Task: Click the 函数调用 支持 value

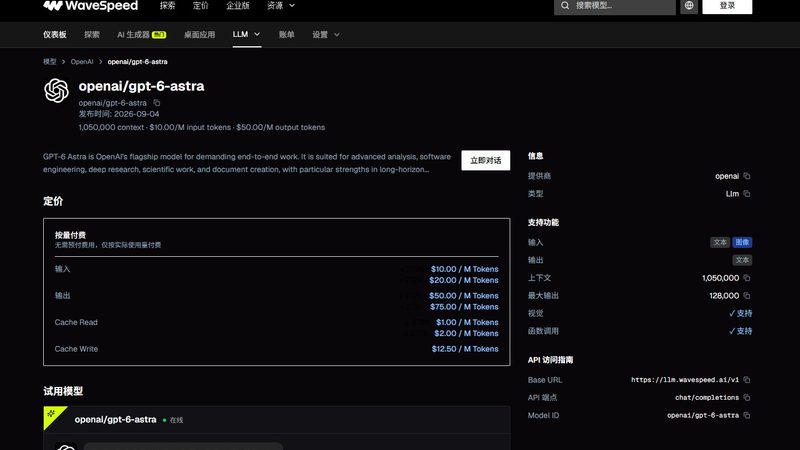Action: coord(740,331)
